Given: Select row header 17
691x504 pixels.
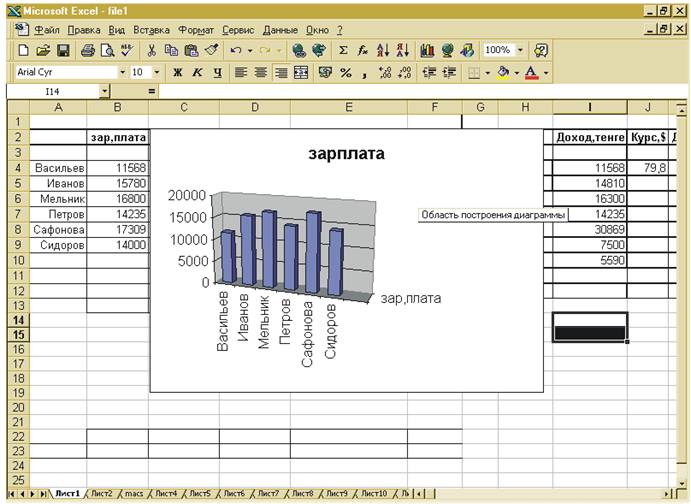Looking at the screenshot, I should click(x=19, y=364).
